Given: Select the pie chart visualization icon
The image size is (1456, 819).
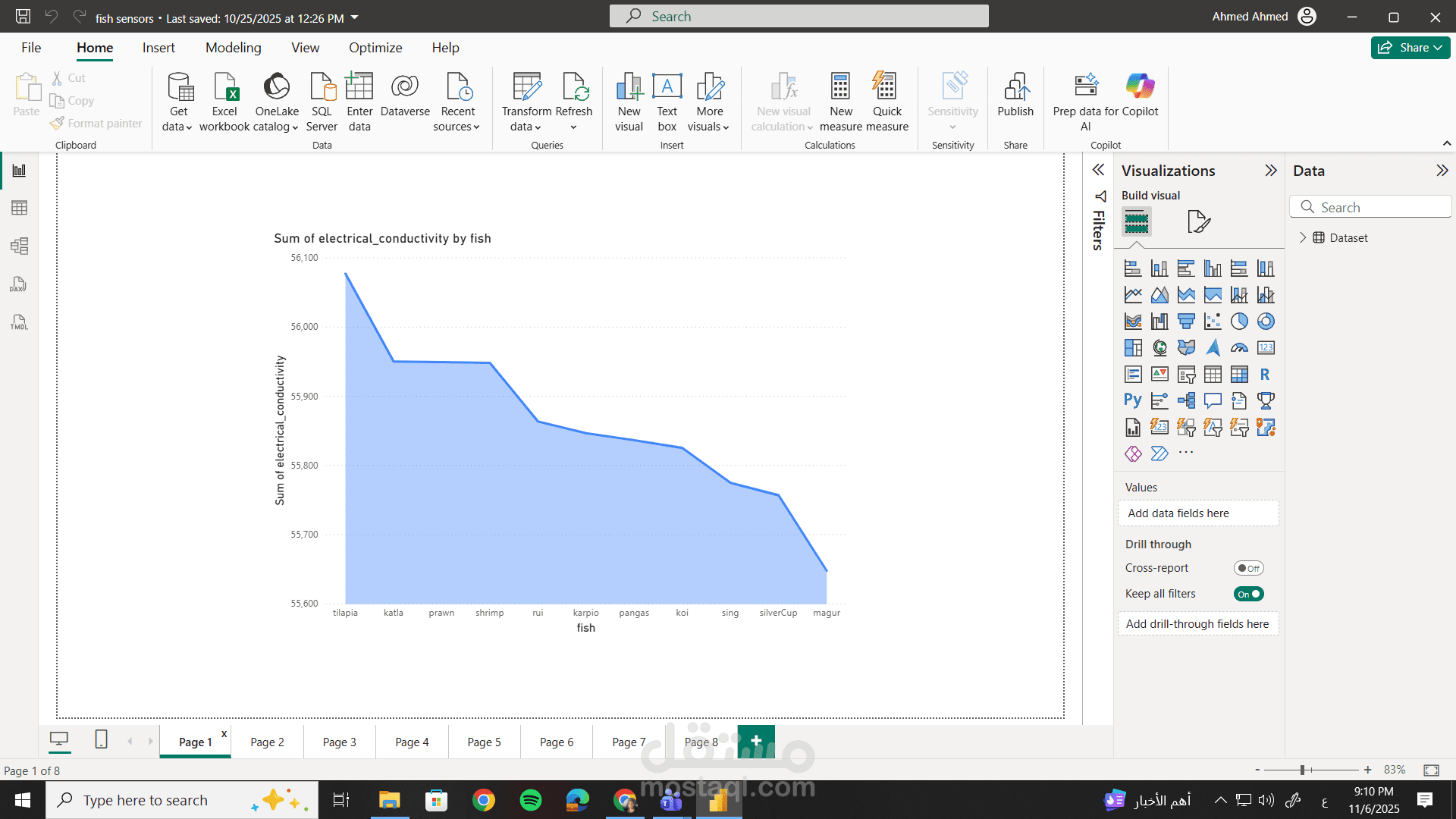Looking at the screenshot, I should 1239,322.
